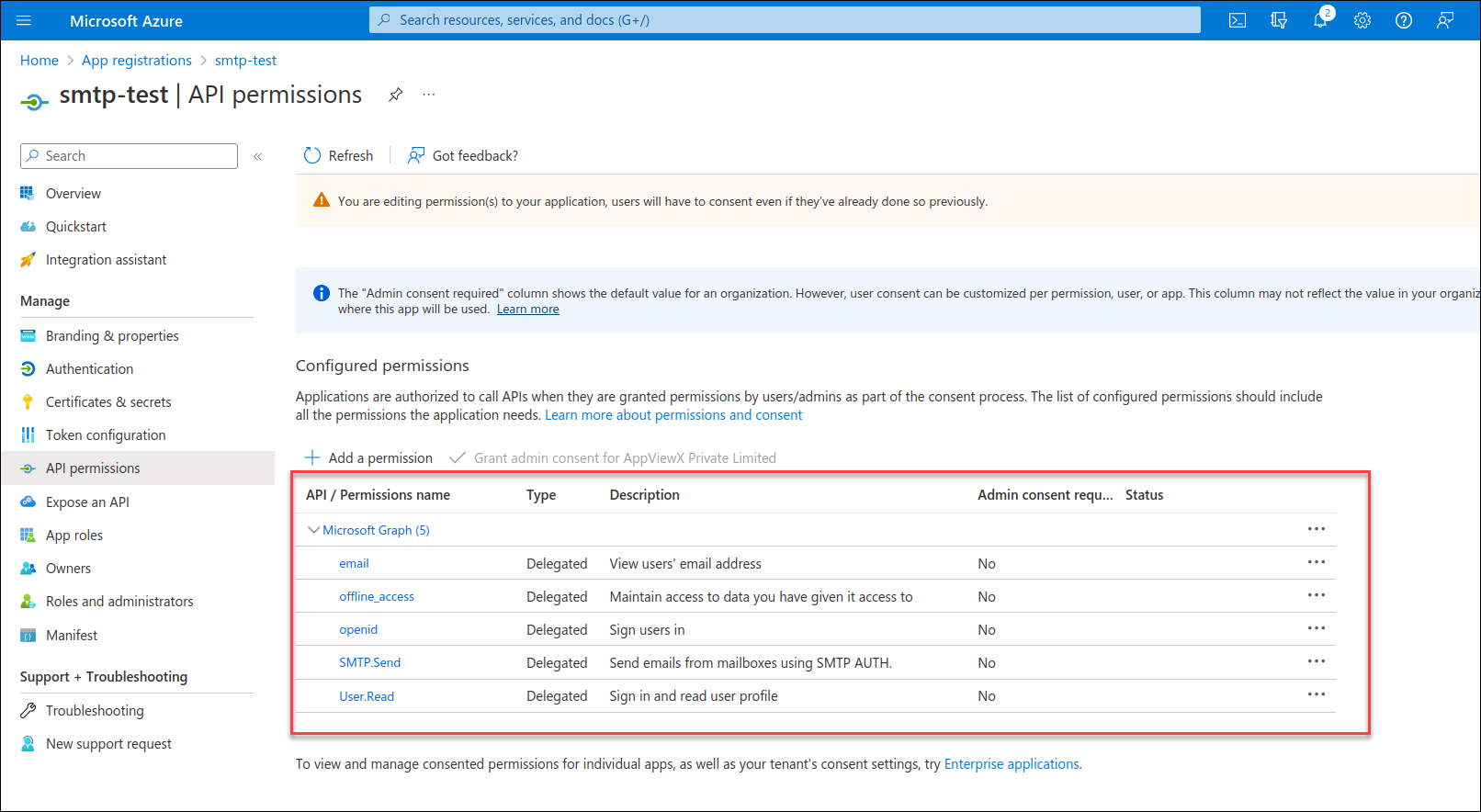
Task: Open the Enterprise applications link
Action: pos(1012,763)
